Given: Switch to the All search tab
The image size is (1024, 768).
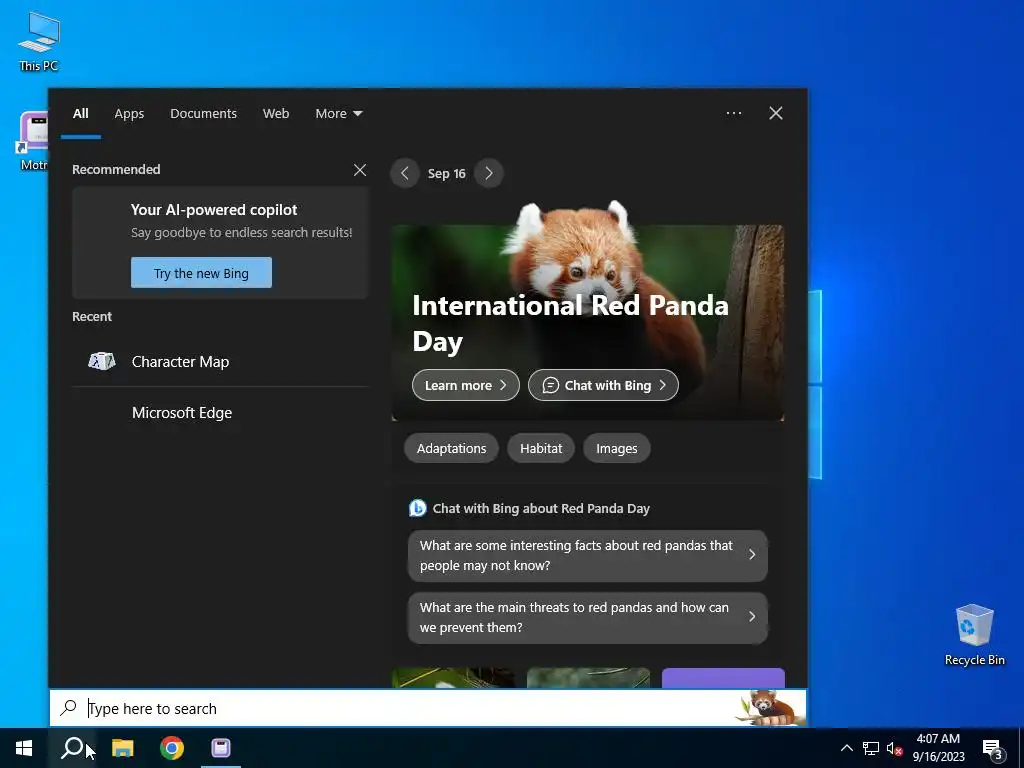Looking at the screenshot, I should tap(80, 114).
